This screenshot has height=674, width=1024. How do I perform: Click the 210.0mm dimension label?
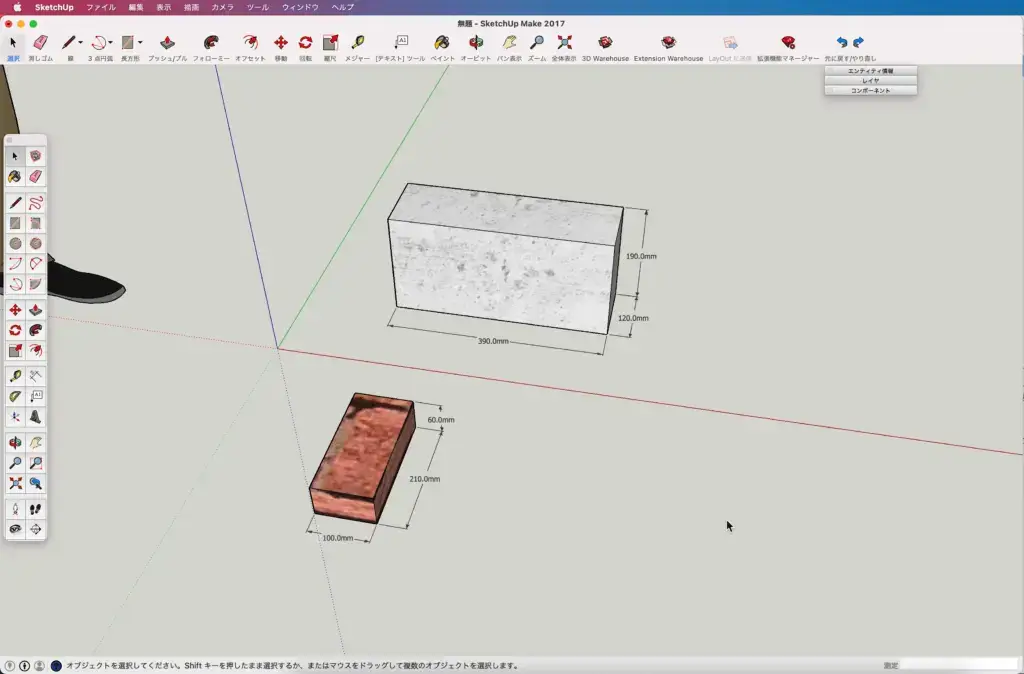(424, 479)
